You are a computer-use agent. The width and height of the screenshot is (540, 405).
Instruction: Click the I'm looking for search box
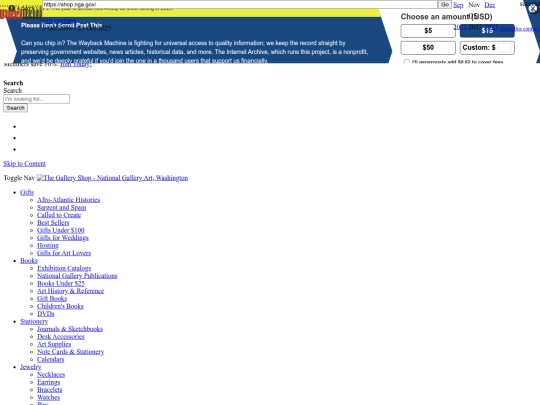tap(37, 99)
